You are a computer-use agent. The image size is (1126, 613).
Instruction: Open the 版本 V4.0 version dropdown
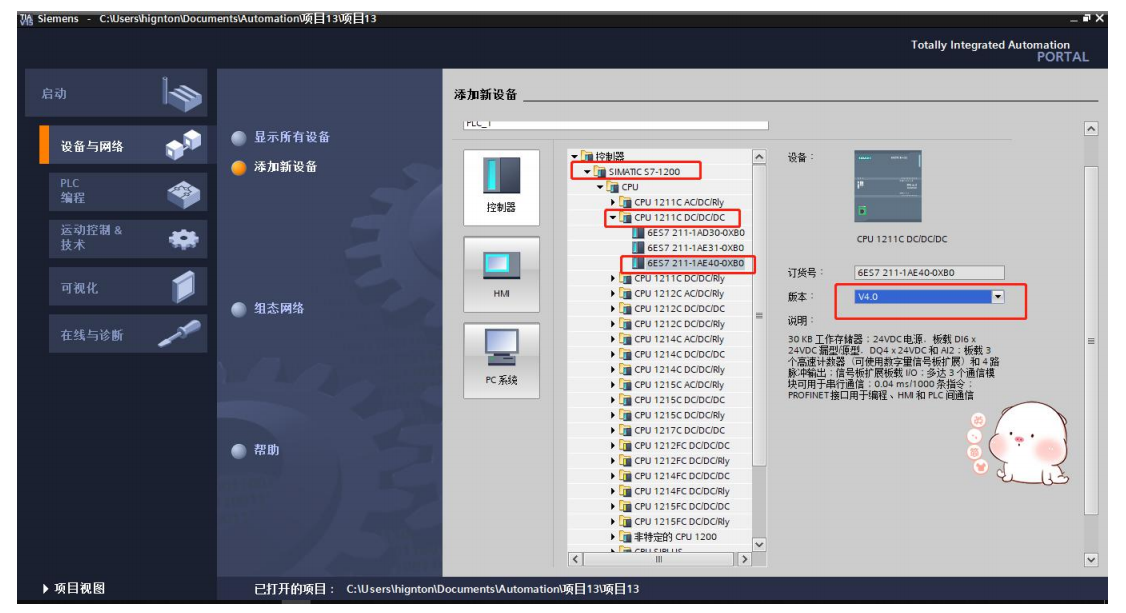coord(996,297)
